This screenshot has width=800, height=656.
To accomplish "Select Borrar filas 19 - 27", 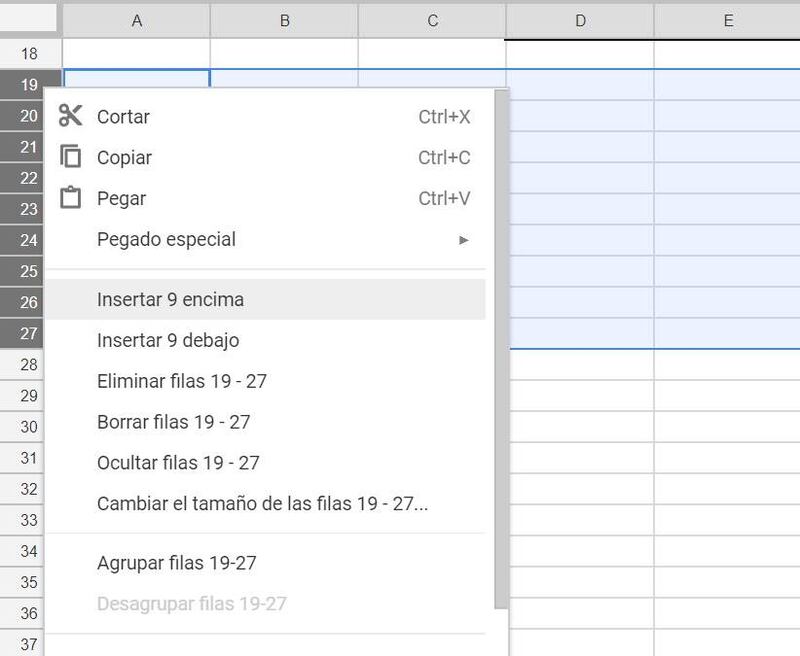I will (x=173, y=422).
